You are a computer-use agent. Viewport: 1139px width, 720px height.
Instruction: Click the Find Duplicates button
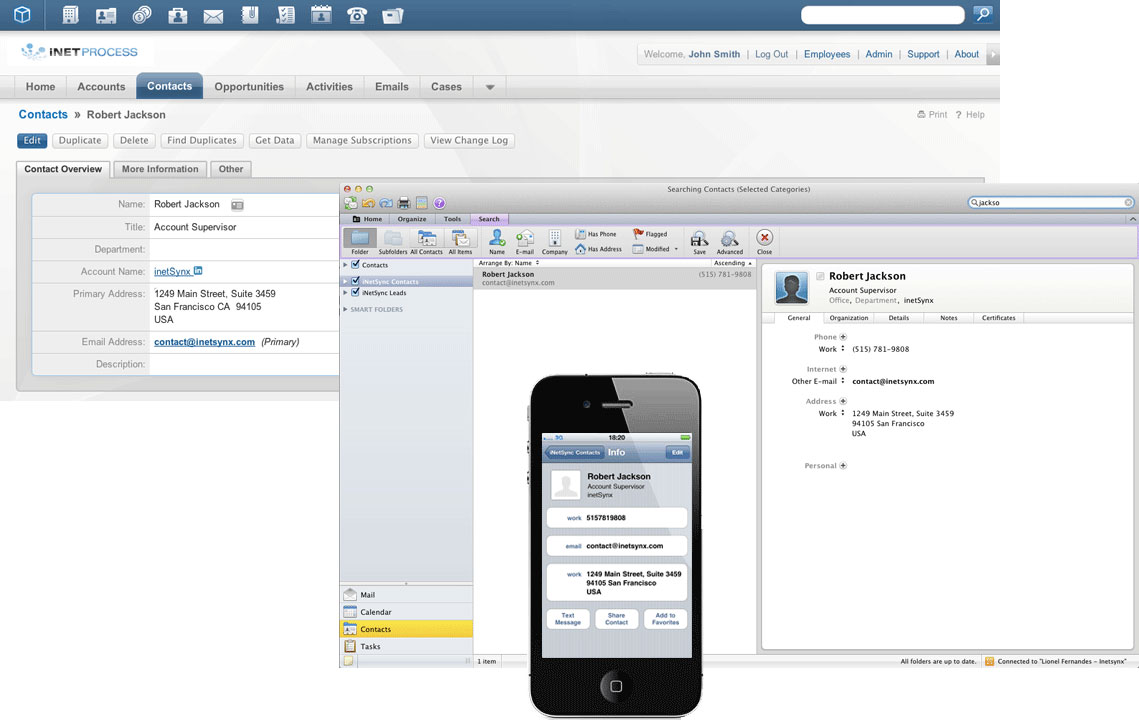(x=202, y=141)
